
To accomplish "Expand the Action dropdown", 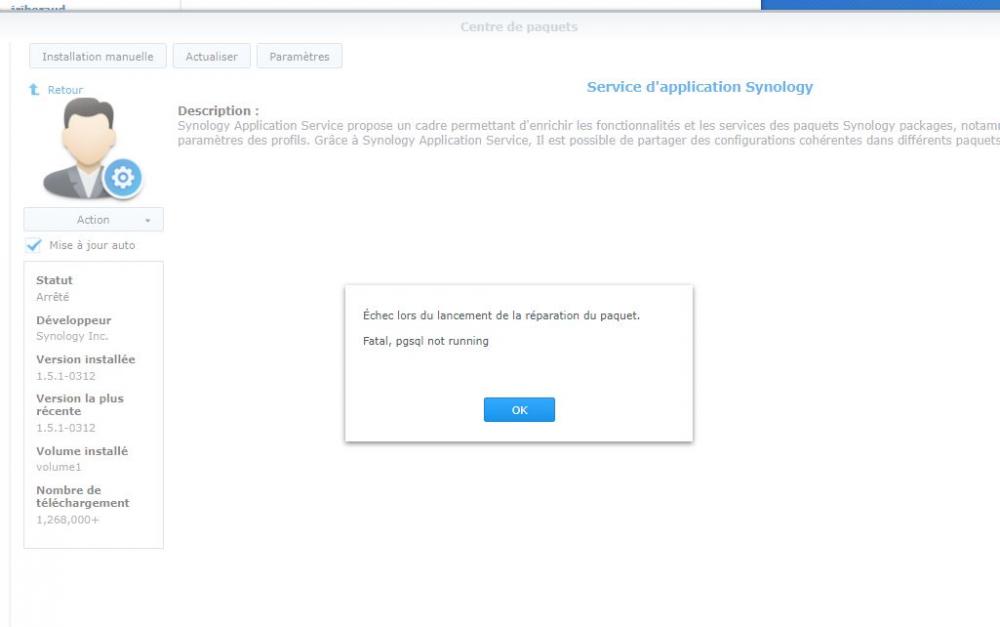I will pyautogui.click(x=93, y=219).
